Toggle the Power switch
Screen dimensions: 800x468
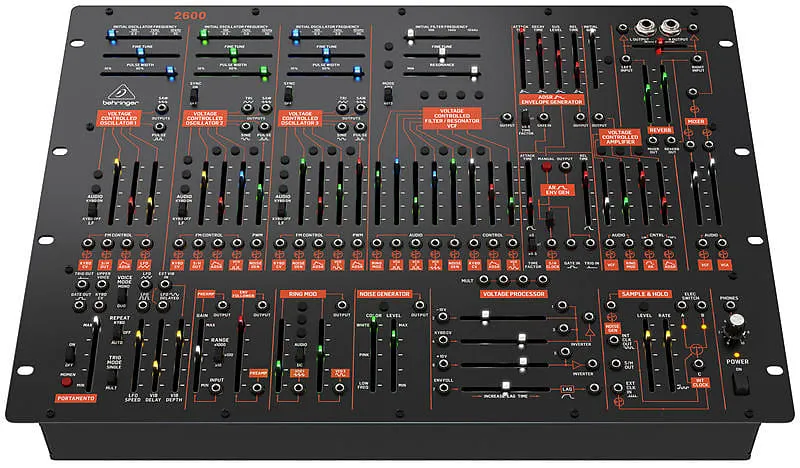coord(740,381)
